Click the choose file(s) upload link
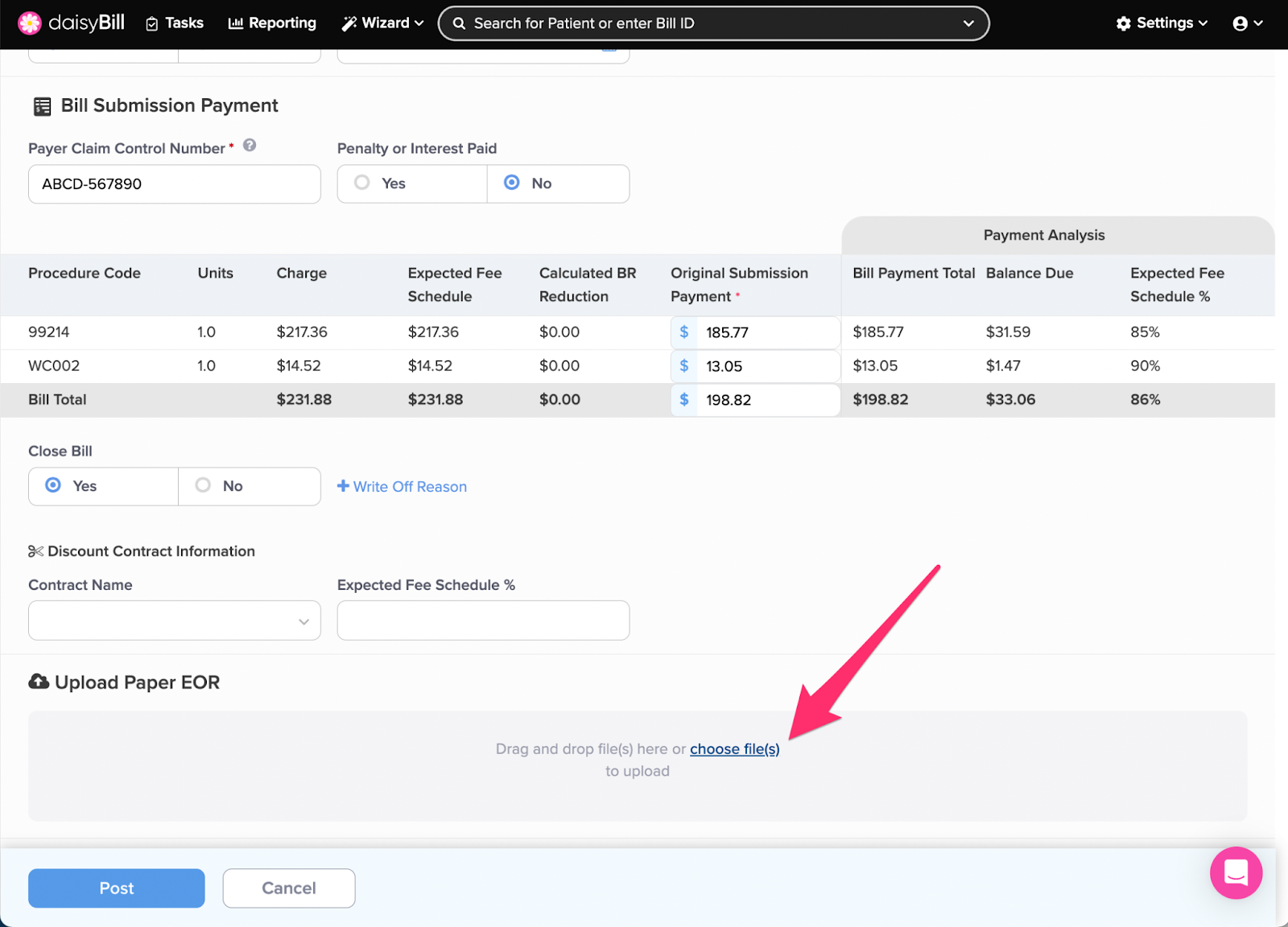 pyautogui.click(x=734, y=749)
